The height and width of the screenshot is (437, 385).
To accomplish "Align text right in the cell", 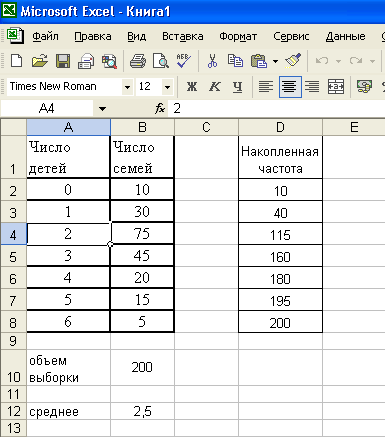I will [312, 87].
